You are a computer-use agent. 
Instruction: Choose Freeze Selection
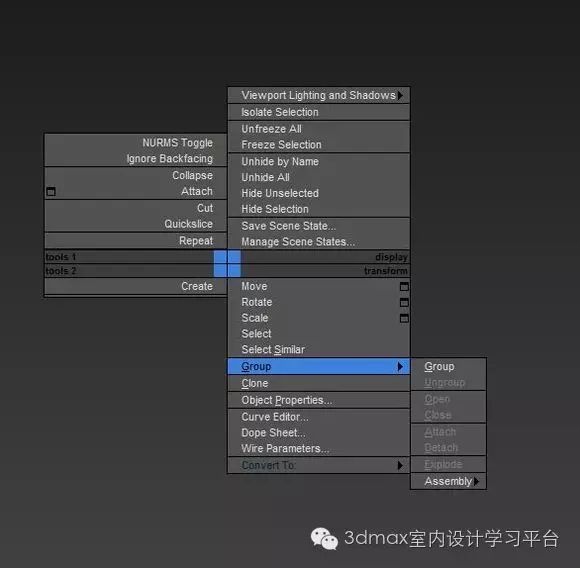[318, 145]
